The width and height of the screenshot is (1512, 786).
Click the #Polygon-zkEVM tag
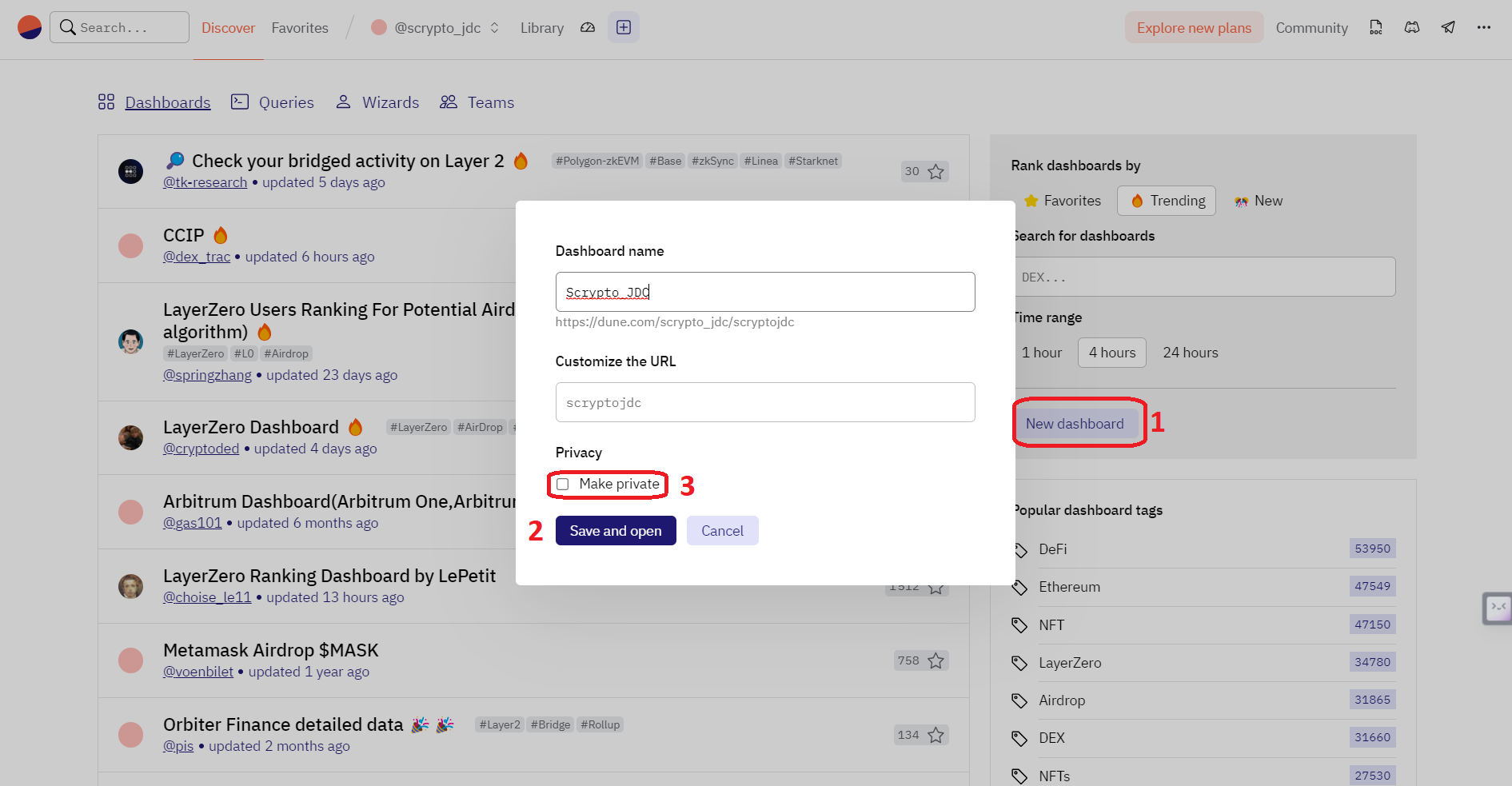(597, 161)
